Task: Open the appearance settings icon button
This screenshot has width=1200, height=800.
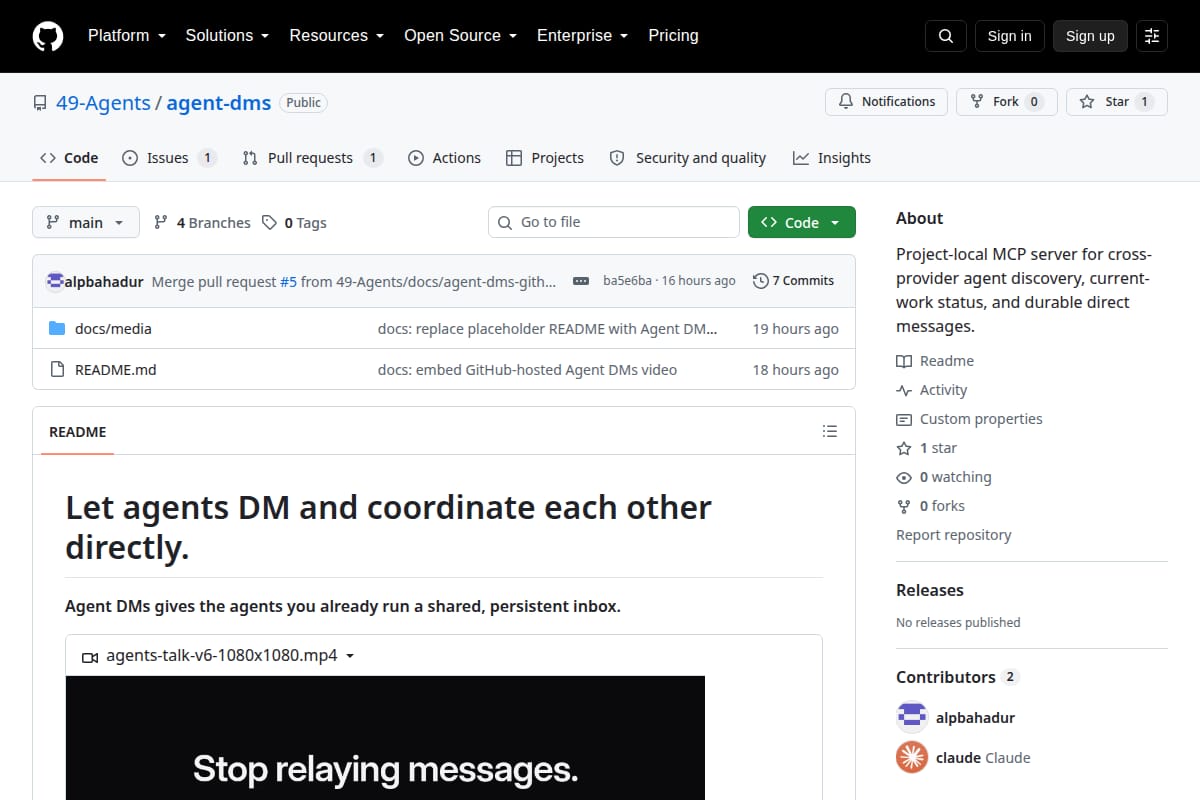Action: click(x=1152, y=36)
